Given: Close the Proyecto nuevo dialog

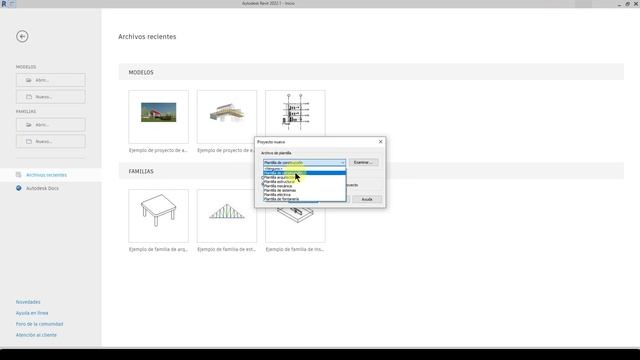Looking at the screenshot, I should pyautogui.click(x=380, y=142).
